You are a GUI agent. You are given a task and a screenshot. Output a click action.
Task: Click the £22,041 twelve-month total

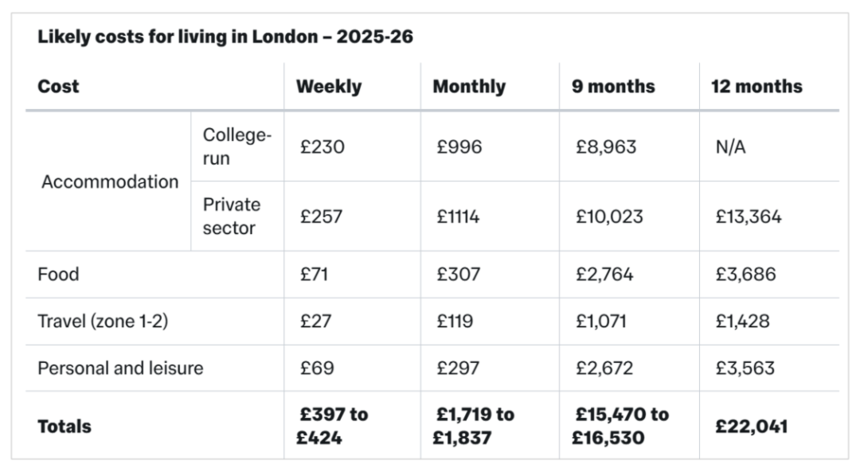749,426
